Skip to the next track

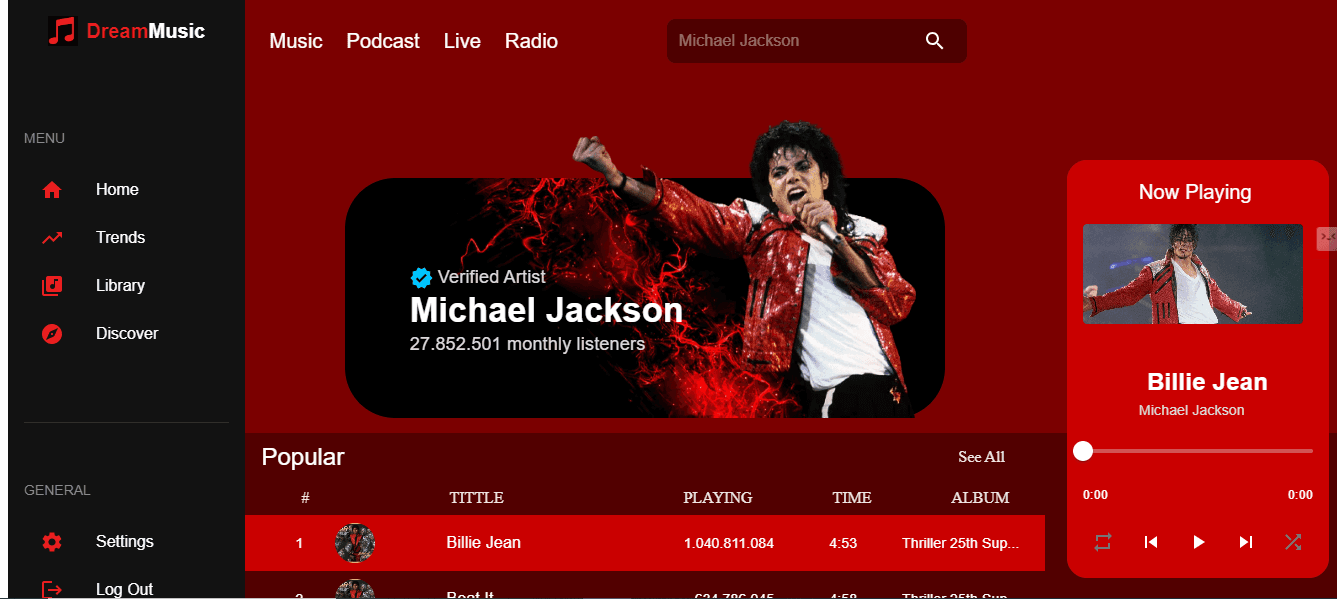click(x=1245, y=541)
